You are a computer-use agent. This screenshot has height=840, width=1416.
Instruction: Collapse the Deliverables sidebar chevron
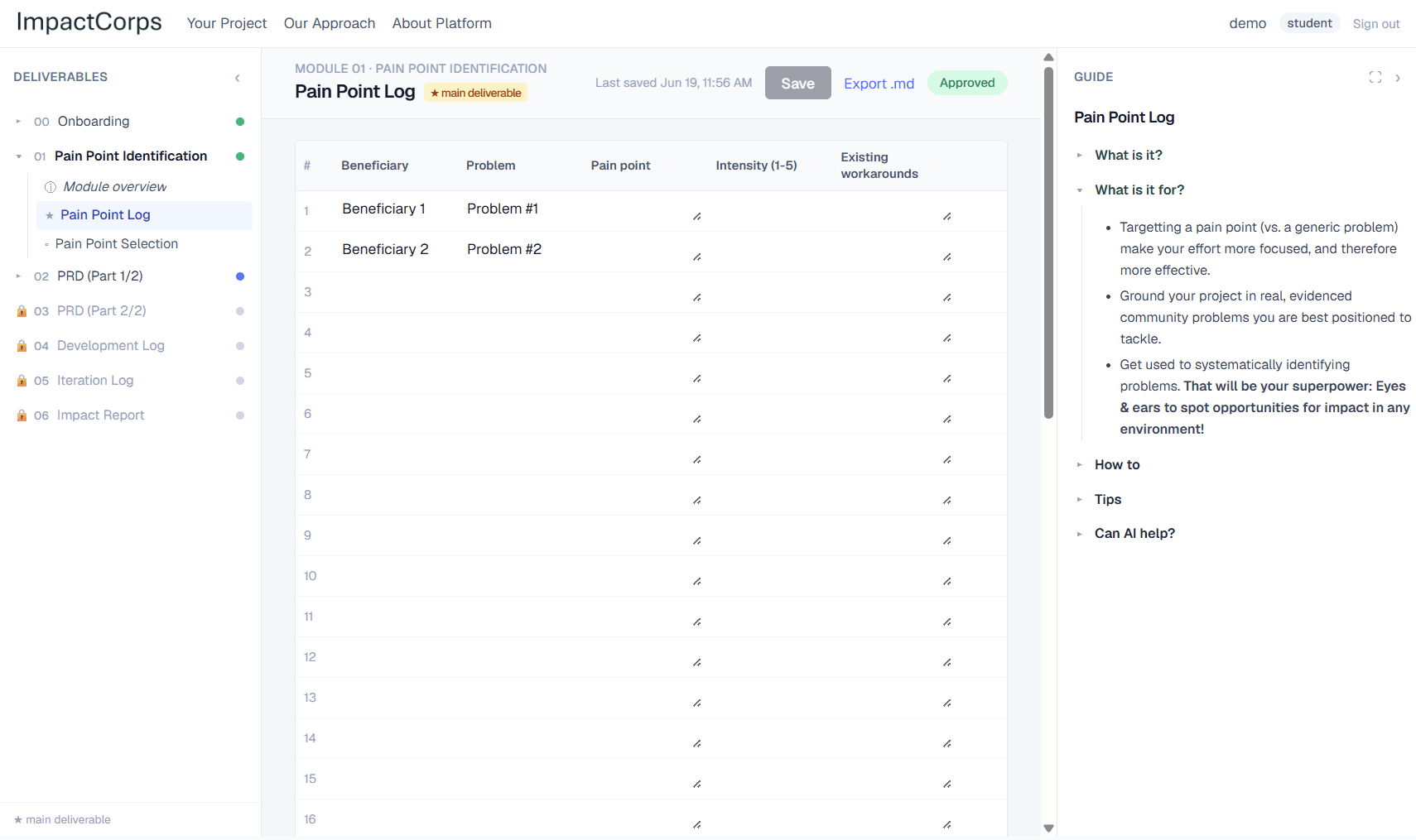(x=238, y=78)
